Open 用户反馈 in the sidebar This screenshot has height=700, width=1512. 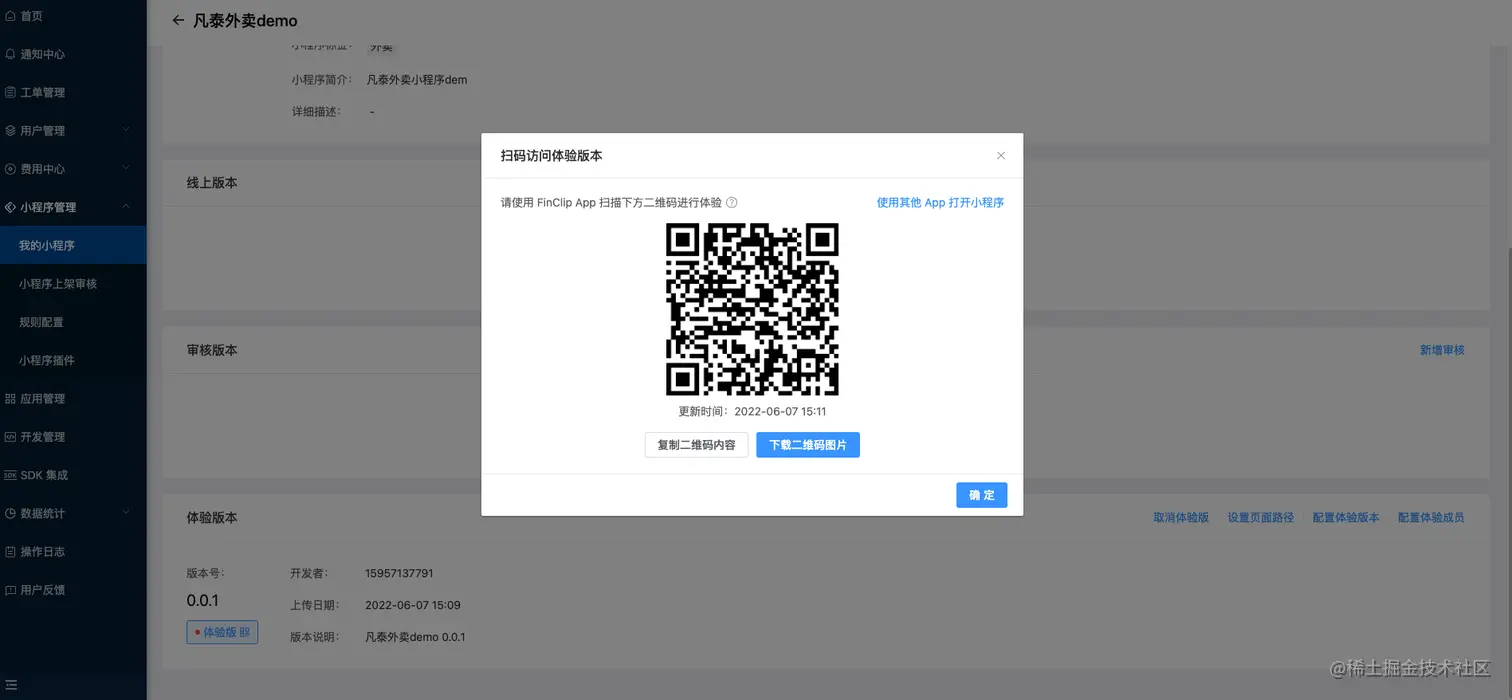73,590
